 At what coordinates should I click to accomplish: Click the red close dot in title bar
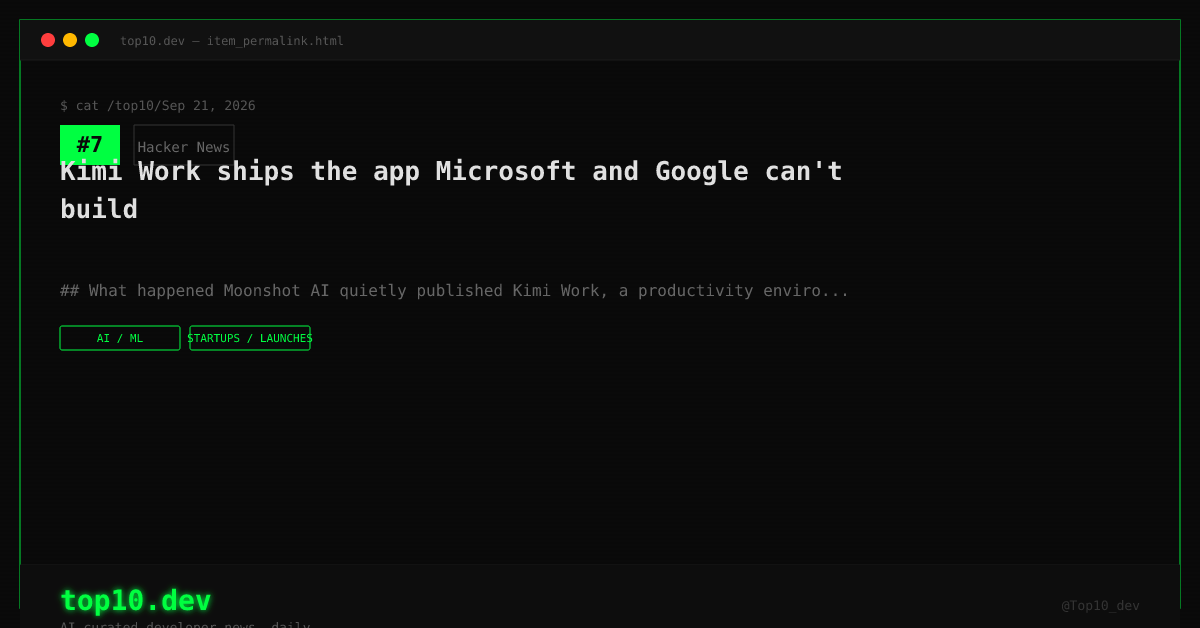pyautogui.click(x=48, y=40)
